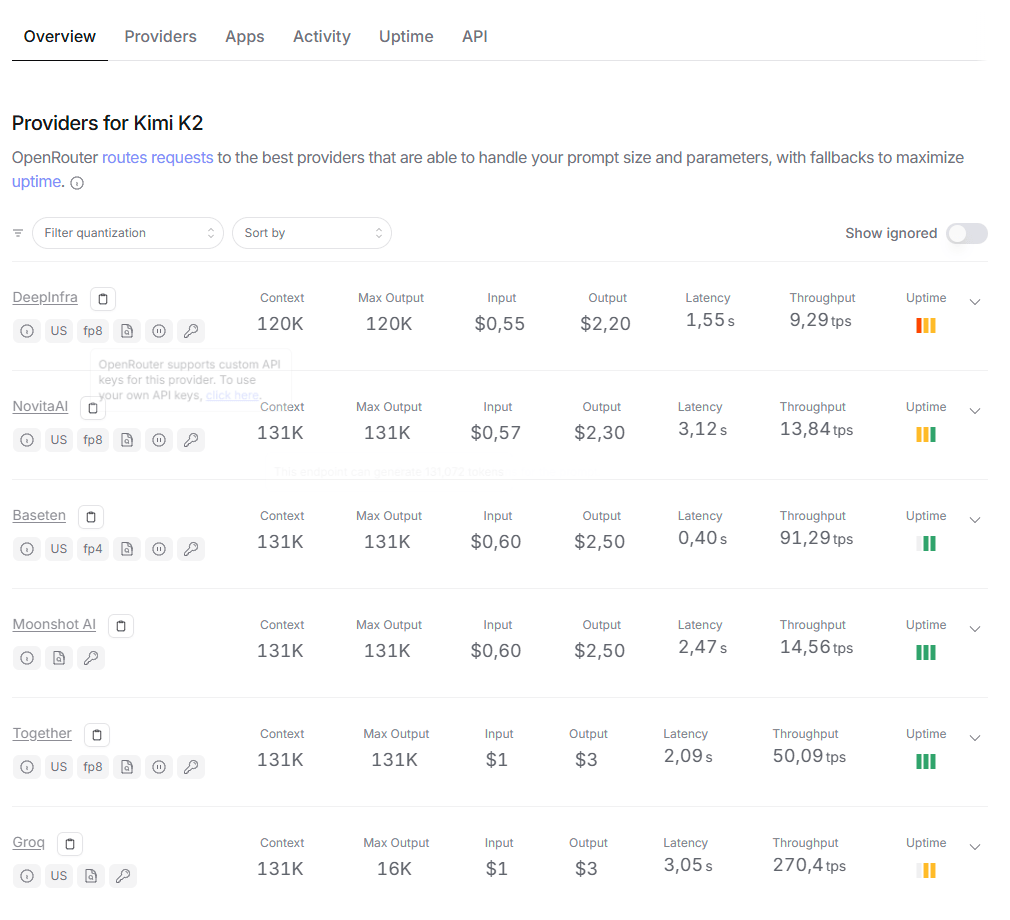Image resolution: width=1010 pixels, height=920 pixels.
Task: Open the Moonshot AI provider link
Action: click(54, 624)
